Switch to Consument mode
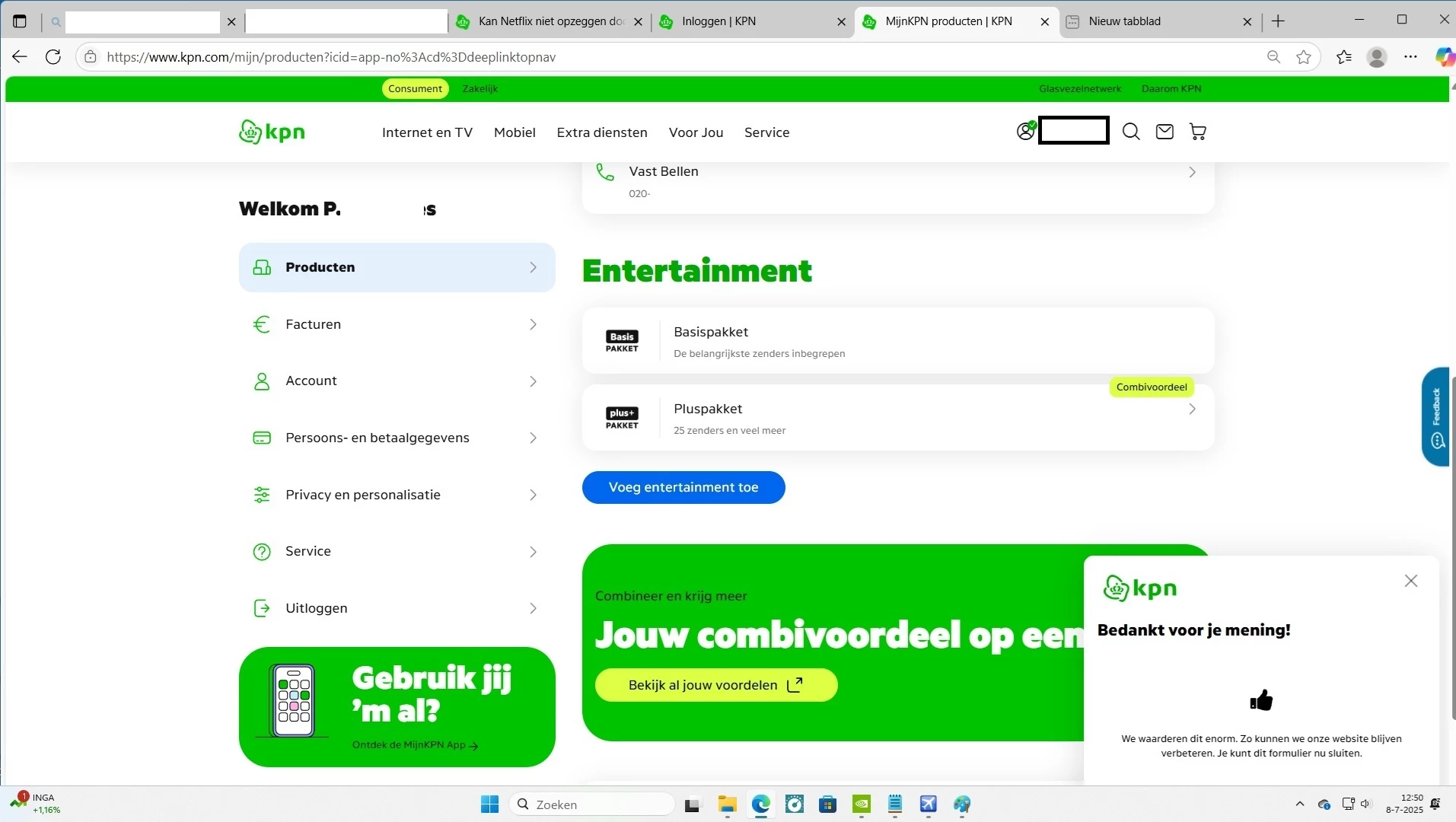1456x822 pixels. pyautogui.click(x=415, y=89)
